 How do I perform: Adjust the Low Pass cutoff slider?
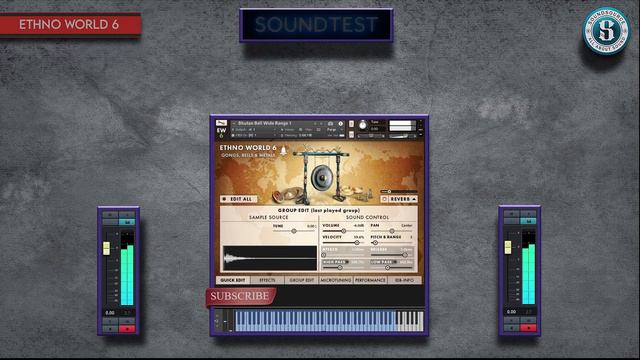click(x=388, y=268)
